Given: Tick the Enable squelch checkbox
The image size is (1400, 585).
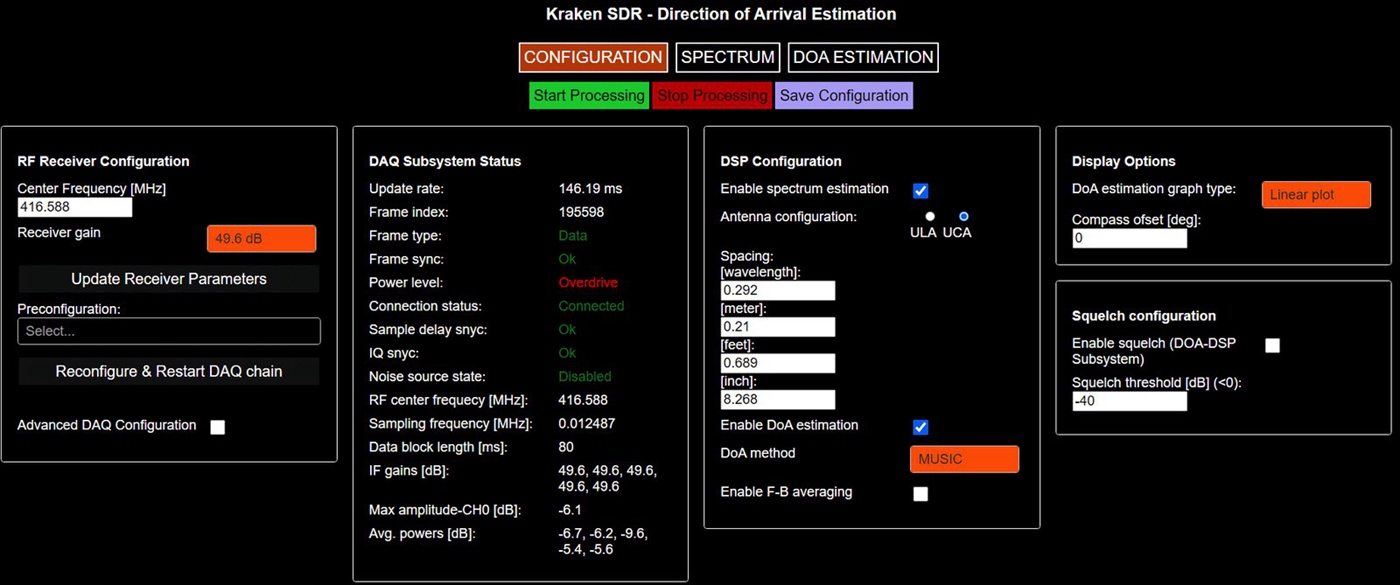Looking at the screenshot, I should [x=1272, y=346].
